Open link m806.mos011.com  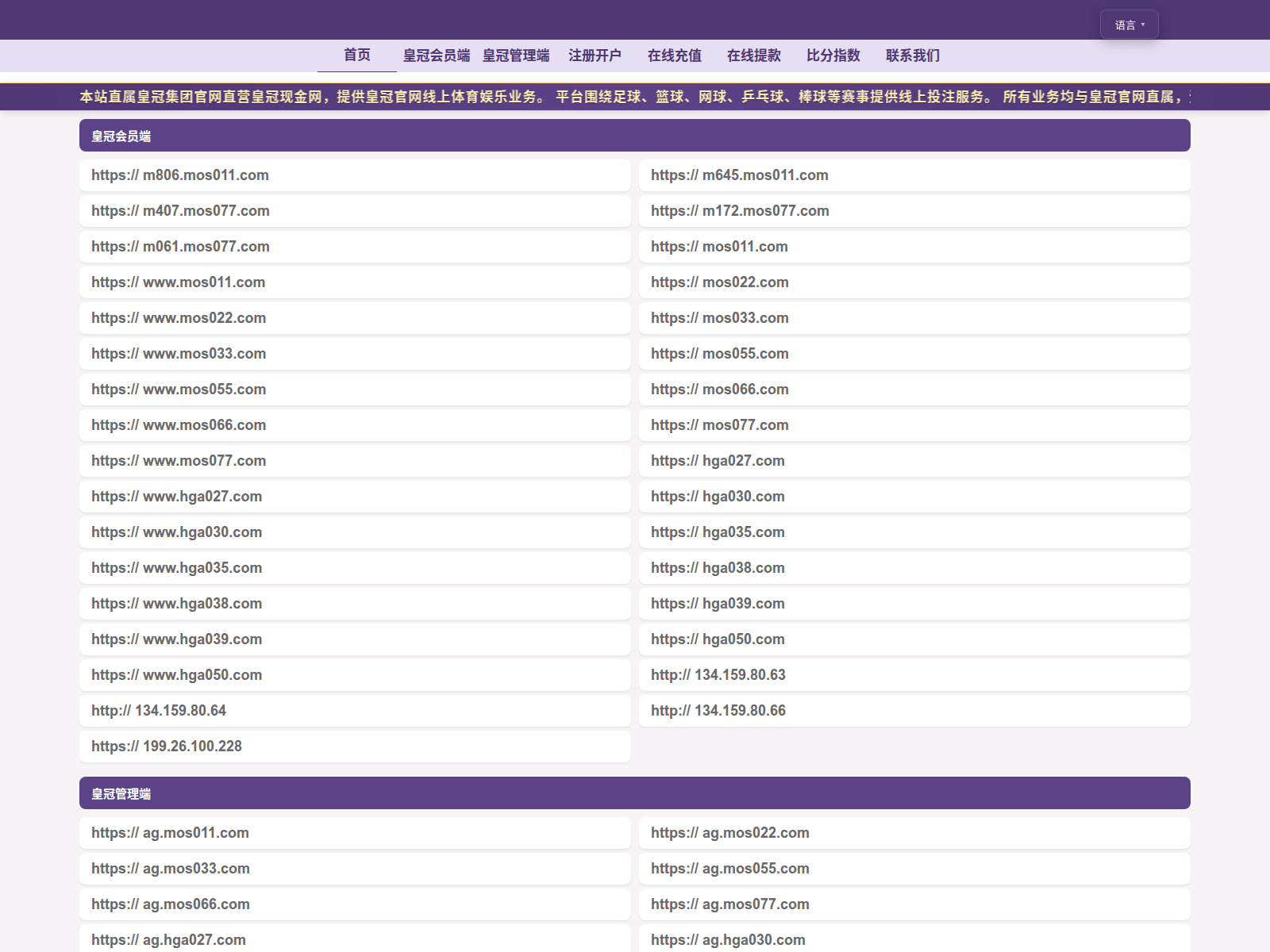[x=355, y=175]
